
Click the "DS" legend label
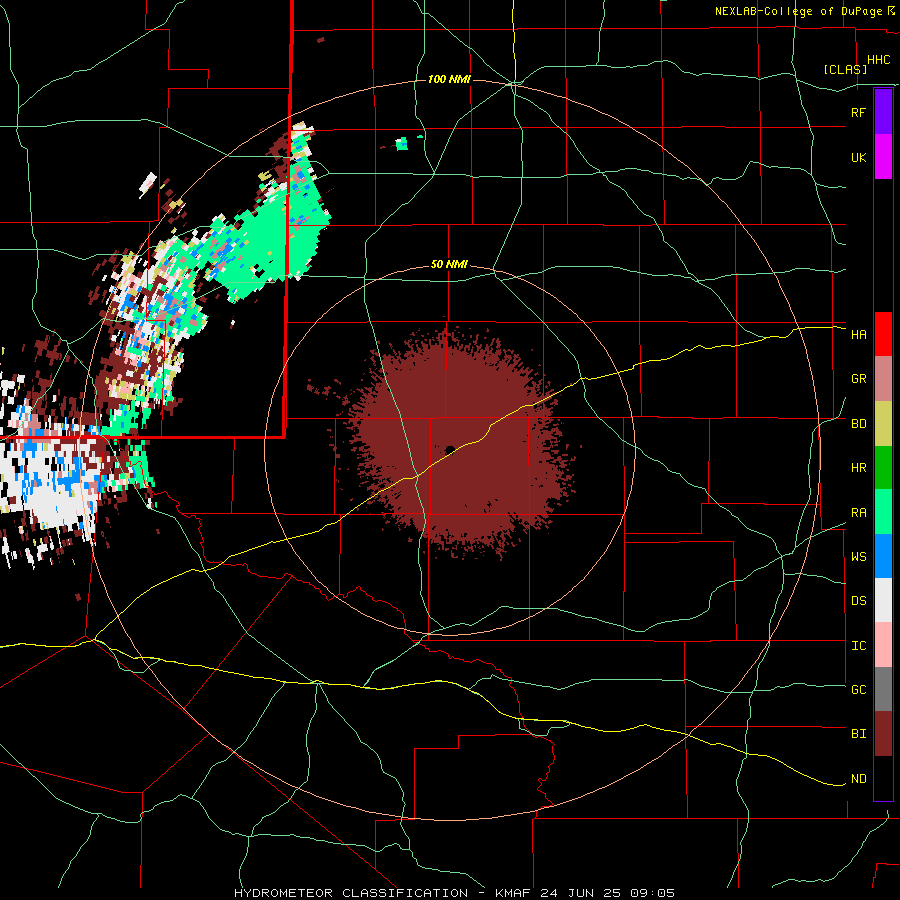[858, 601]
